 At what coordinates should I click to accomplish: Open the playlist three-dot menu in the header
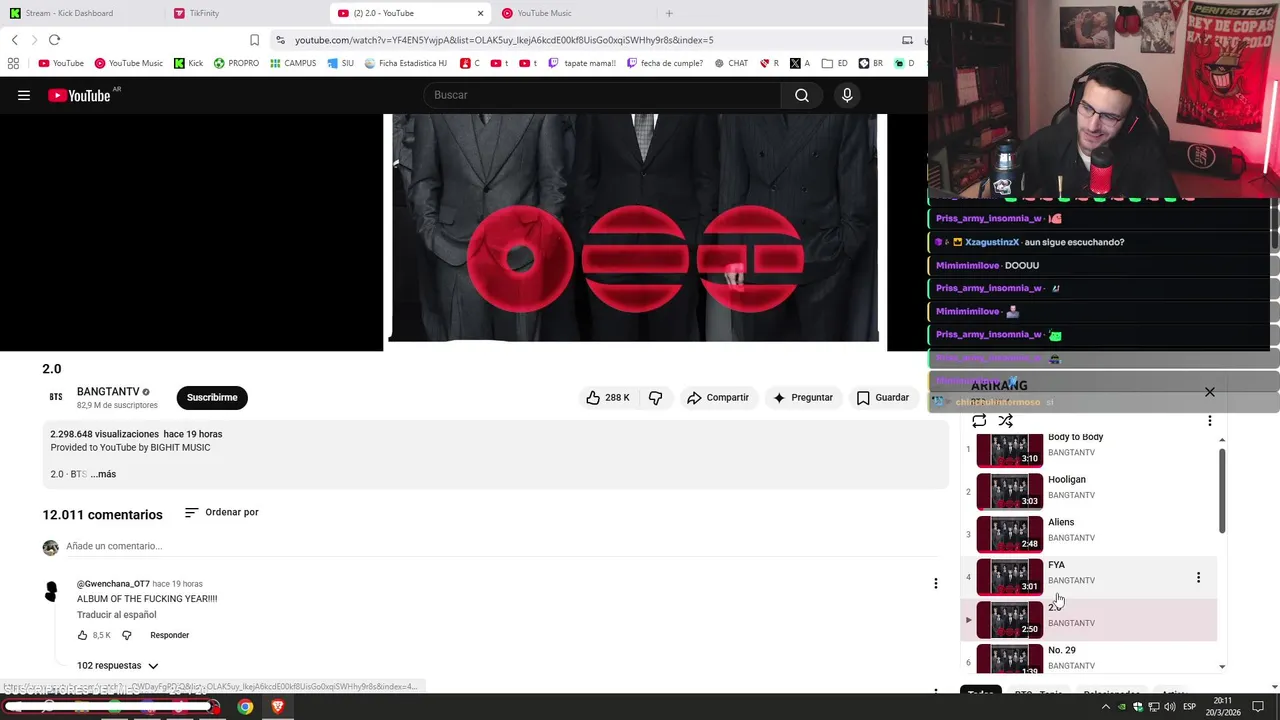(1209, 421)
